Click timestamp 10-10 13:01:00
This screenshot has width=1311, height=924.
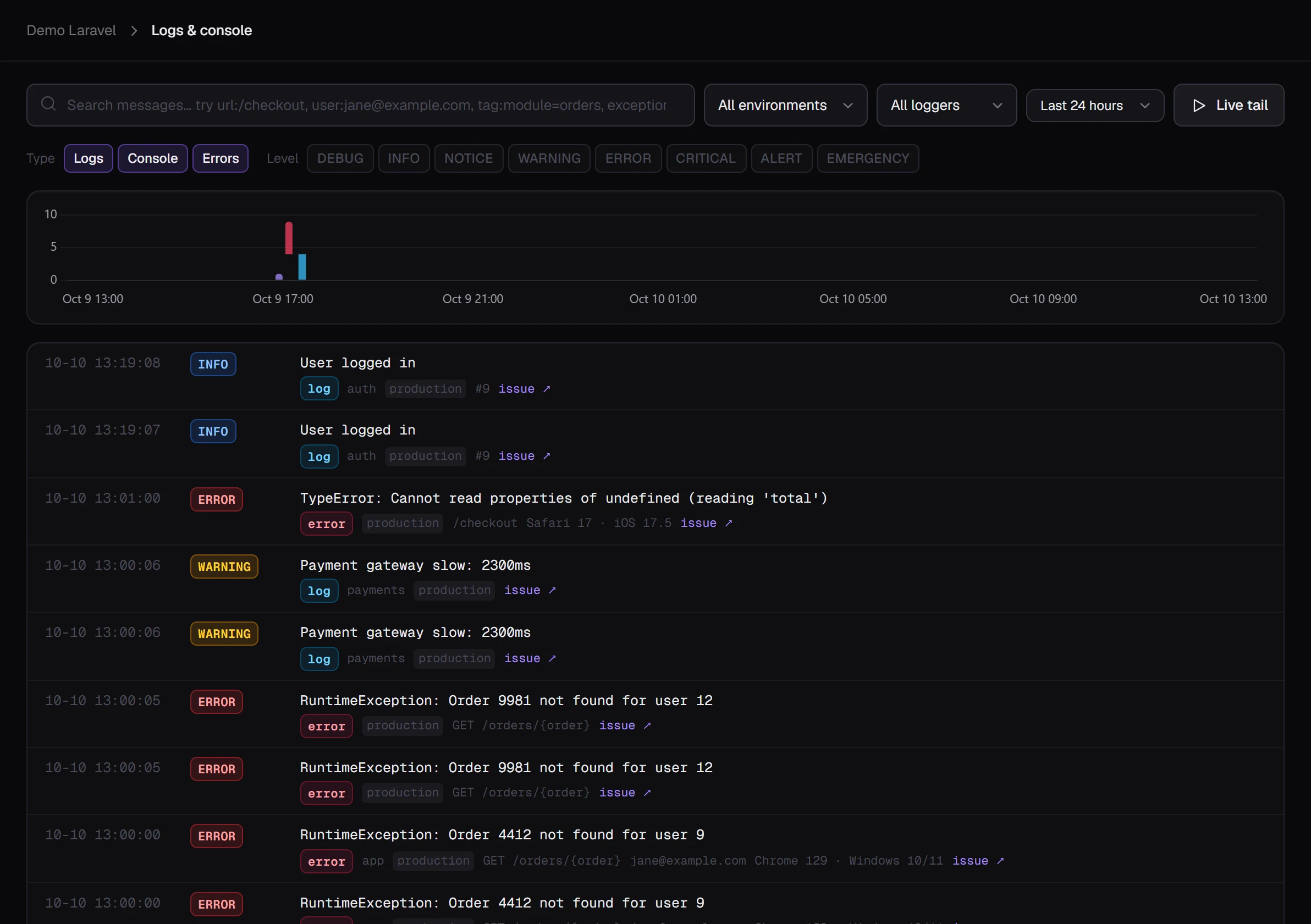pyautogui.click(x=103, y=498)
